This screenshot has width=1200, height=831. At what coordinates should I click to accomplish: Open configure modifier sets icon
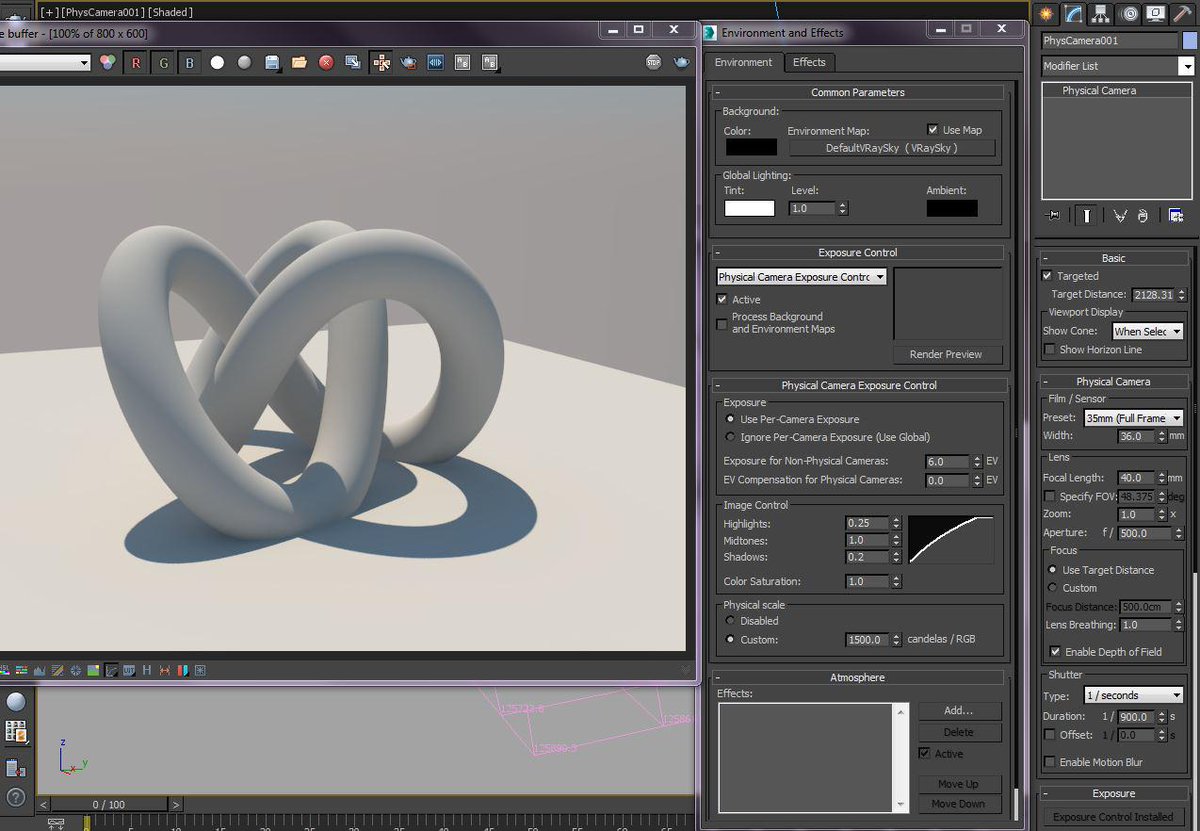tap(1175, 215)
